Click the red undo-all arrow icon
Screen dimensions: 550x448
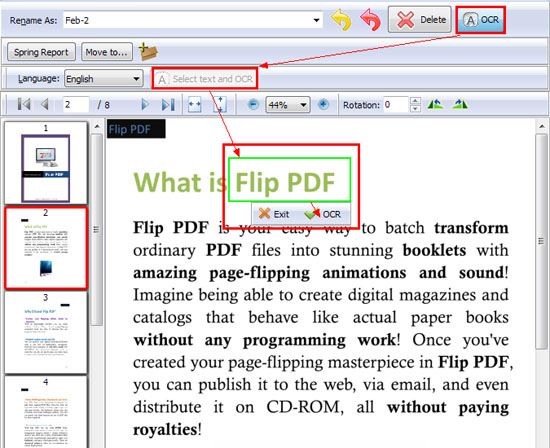point(371,20)
